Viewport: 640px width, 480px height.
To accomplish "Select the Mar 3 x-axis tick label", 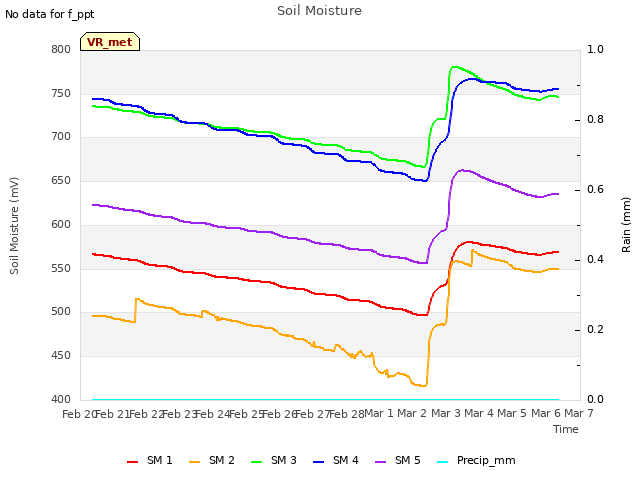I will [446, 413].
